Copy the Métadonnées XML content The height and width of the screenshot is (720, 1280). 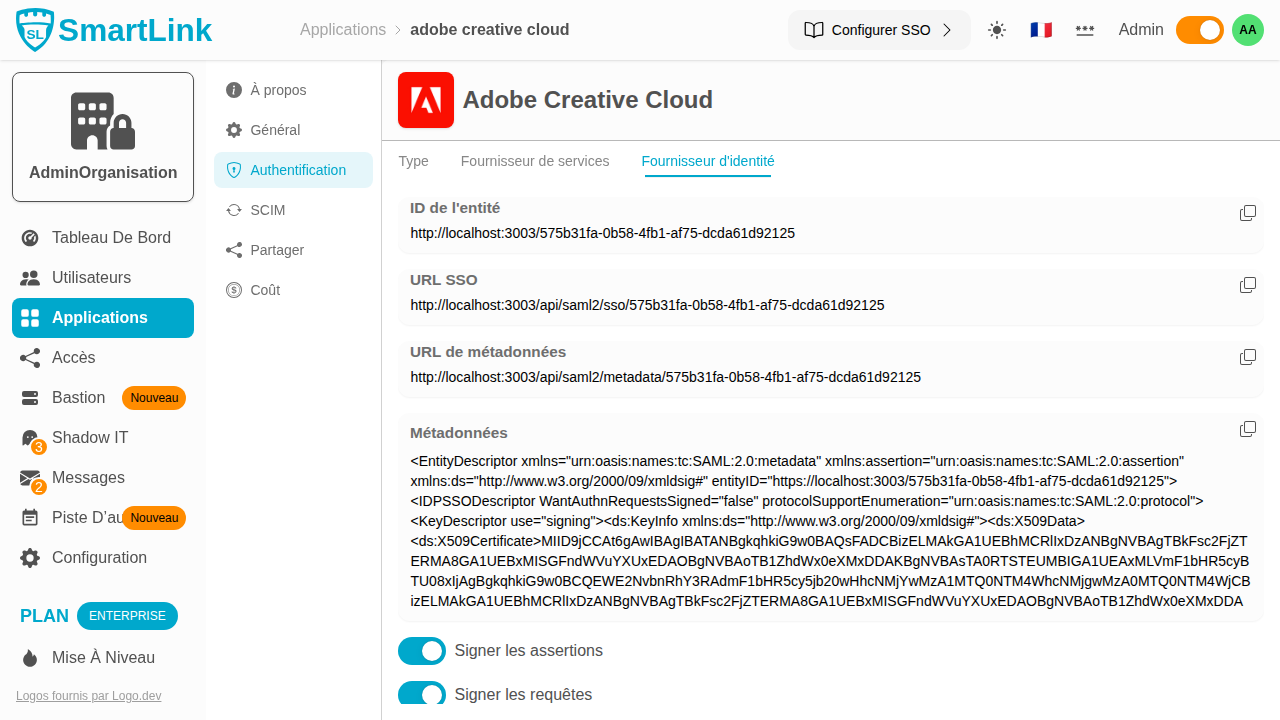(1247, 429)
